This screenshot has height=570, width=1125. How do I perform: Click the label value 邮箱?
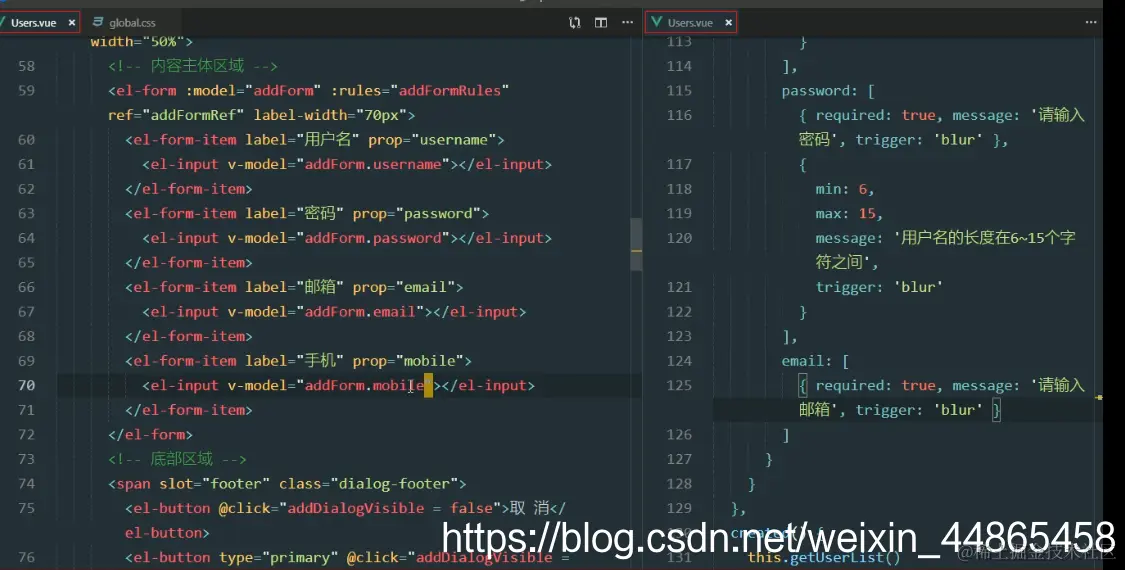point(319,287)
